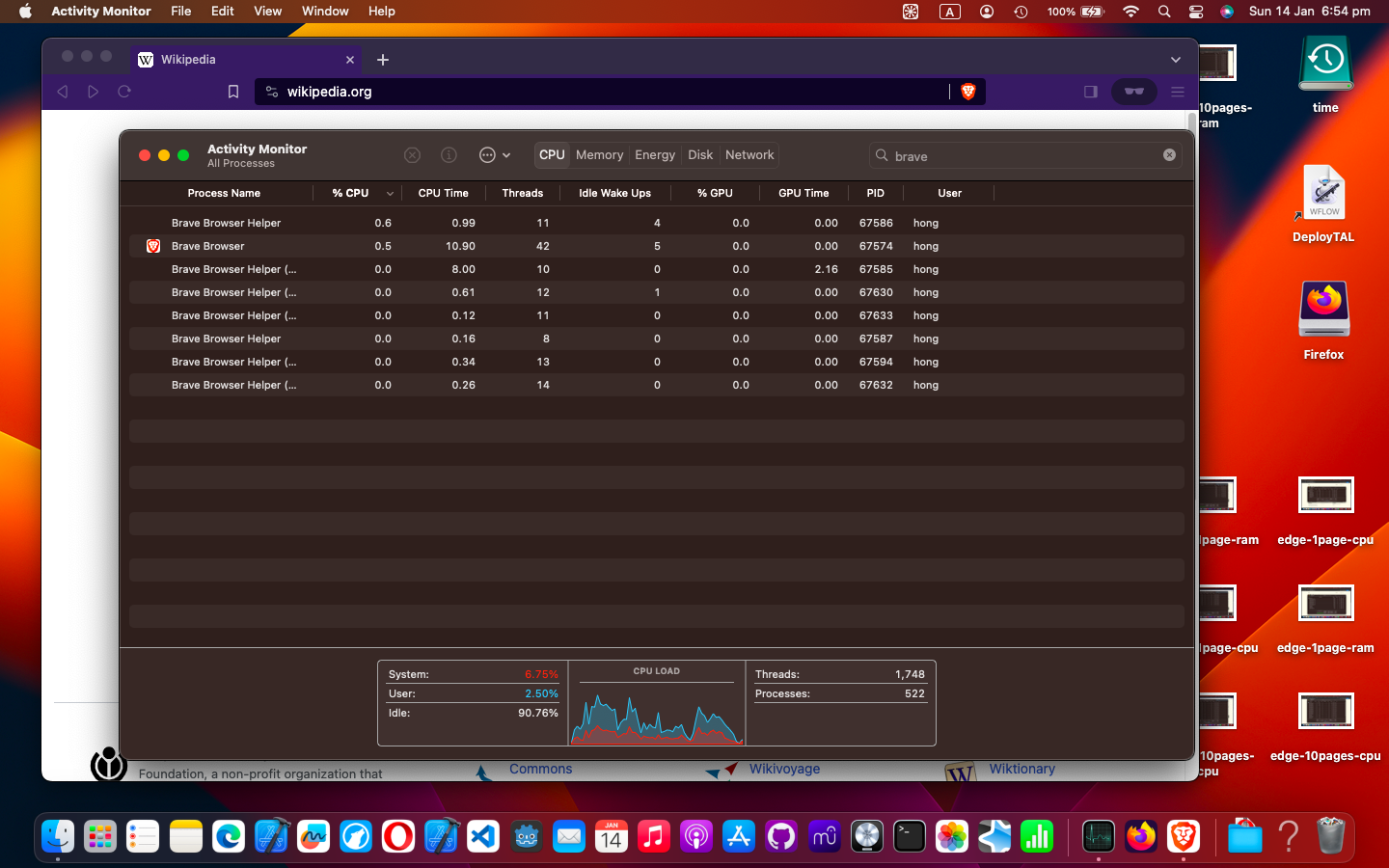
Task: Clear the search field with the X icon
Action: [x=1169, y=154]
